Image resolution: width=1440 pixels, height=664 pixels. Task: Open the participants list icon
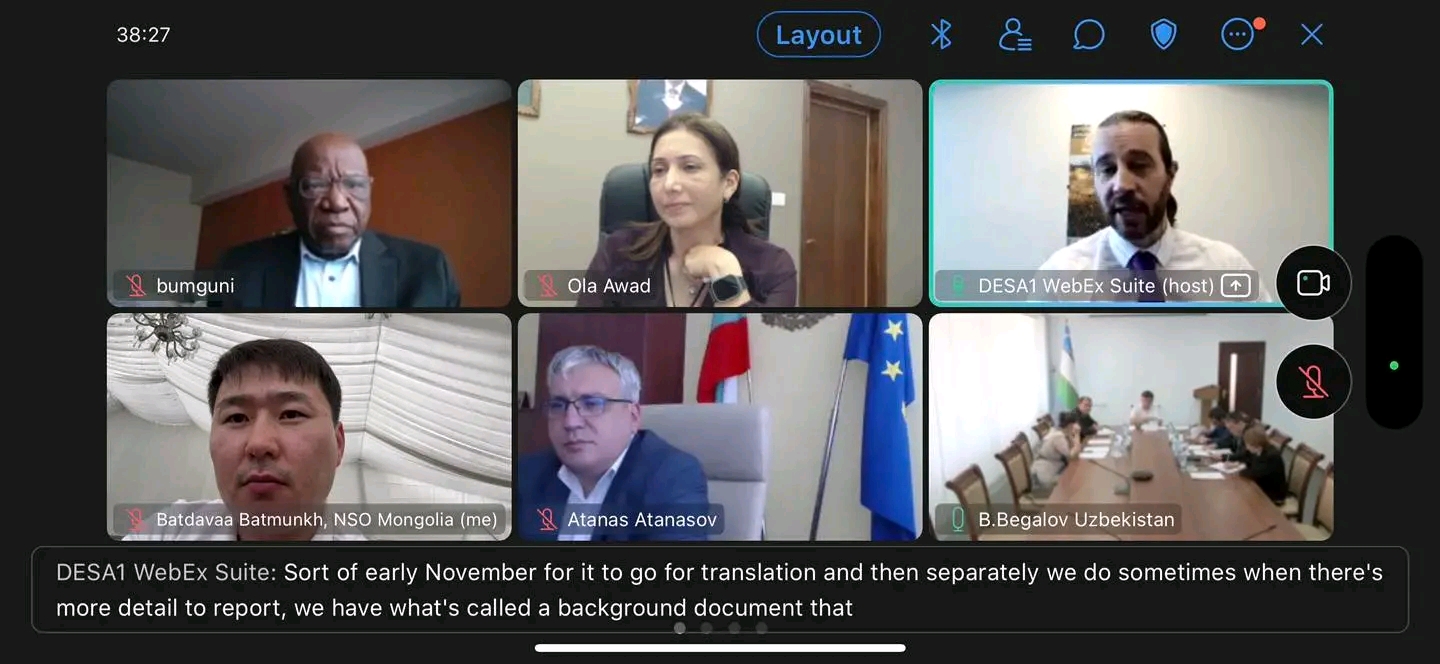point(1015,35)
